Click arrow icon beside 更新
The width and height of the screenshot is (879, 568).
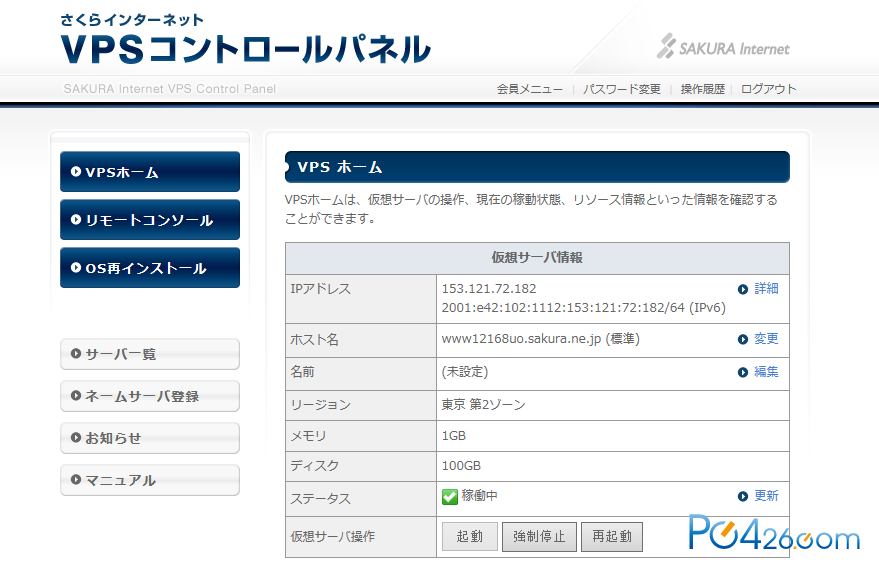tap(743, 496)
